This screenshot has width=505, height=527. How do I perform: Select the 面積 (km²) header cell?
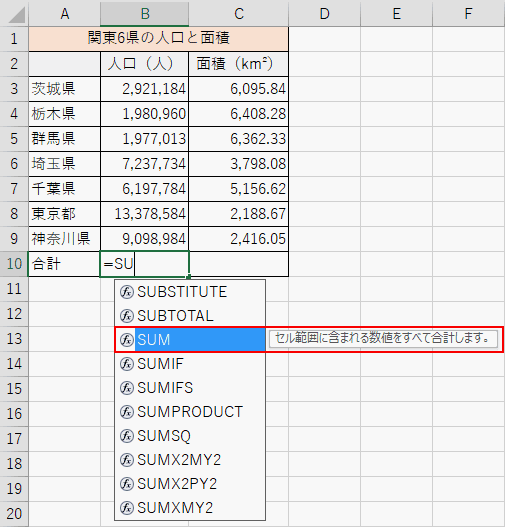tap(239, 64)
